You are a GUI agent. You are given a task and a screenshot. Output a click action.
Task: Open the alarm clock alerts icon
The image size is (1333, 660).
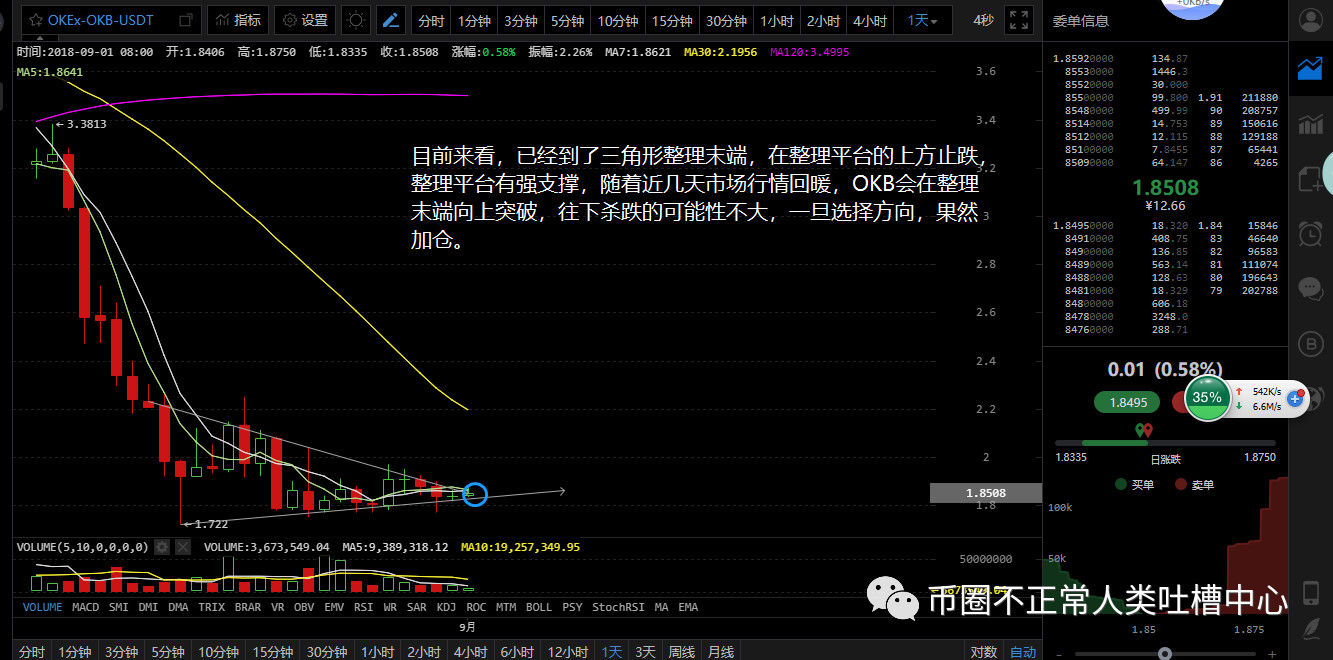pos(1310,234)
